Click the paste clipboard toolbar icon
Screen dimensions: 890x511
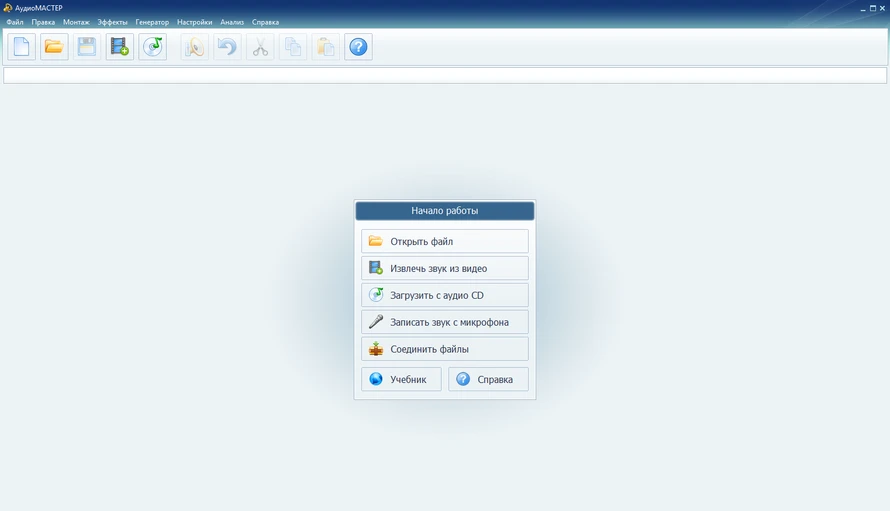tap(326, 46)
